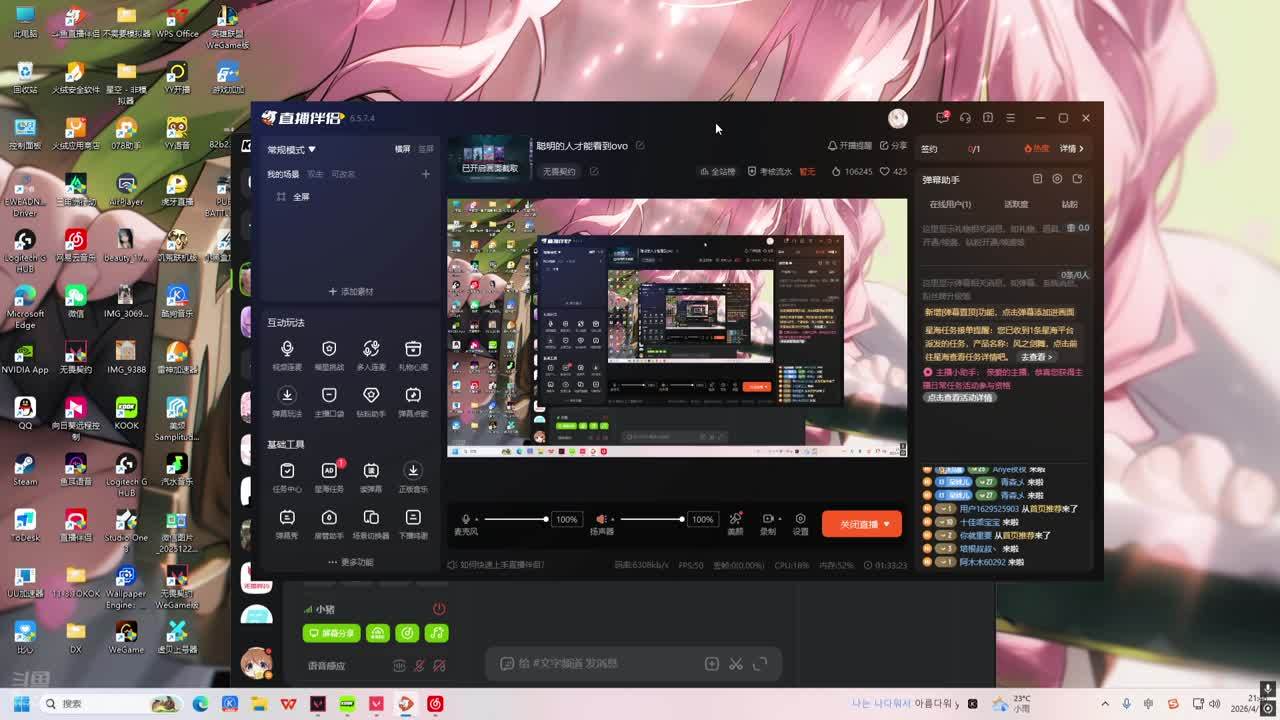Image resolution: width=1280 pixels, height=720 pixels.
Task: Click the 点击查看活动详情 button
Action: point(959,397)
